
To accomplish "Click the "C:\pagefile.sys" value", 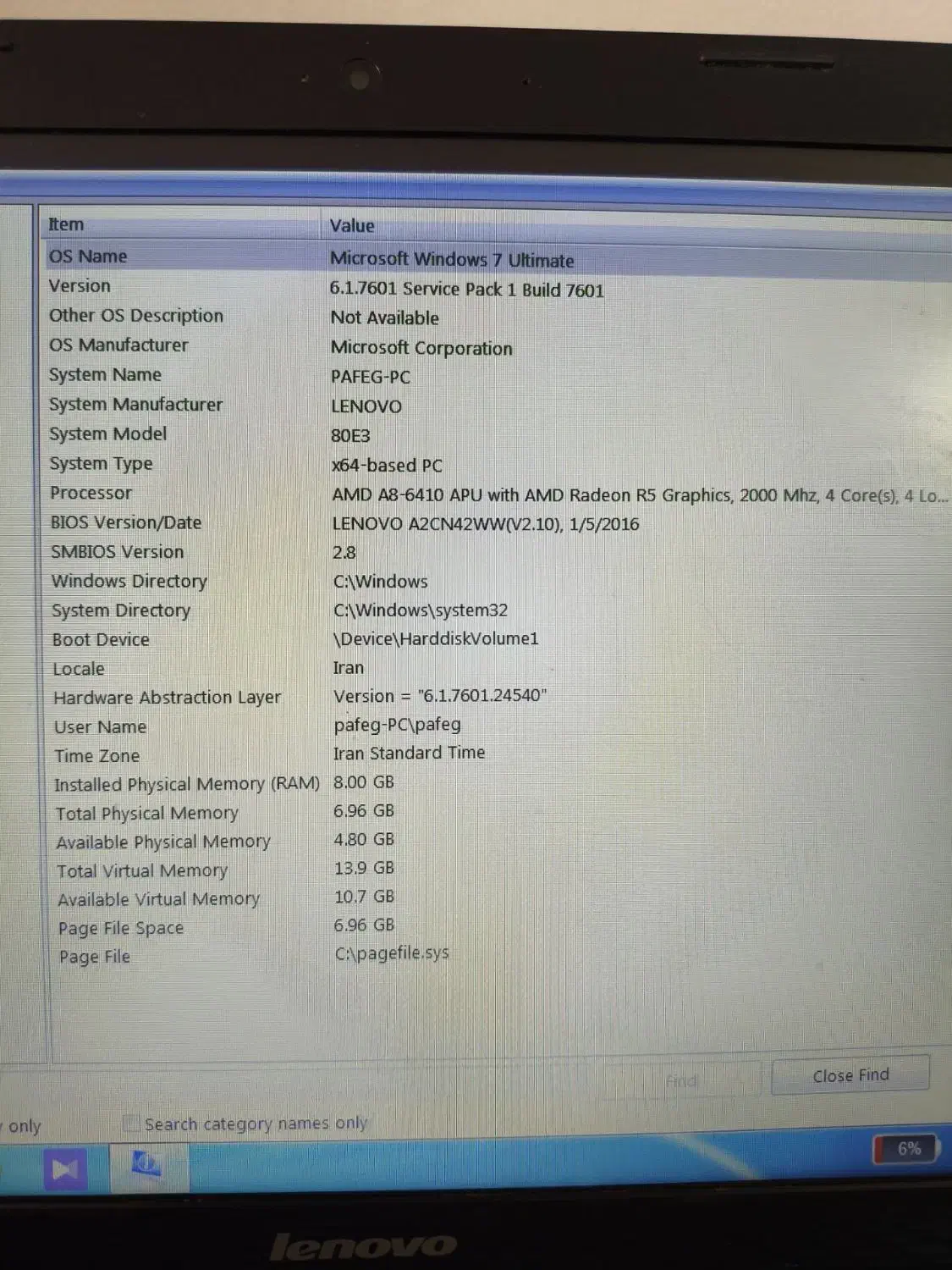I will tap(392, 953).
